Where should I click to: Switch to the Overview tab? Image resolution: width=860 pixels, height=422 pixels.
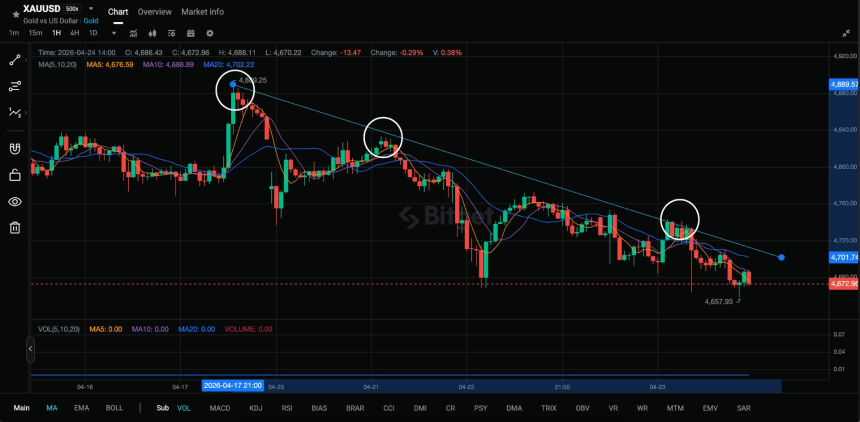(155, 12)
